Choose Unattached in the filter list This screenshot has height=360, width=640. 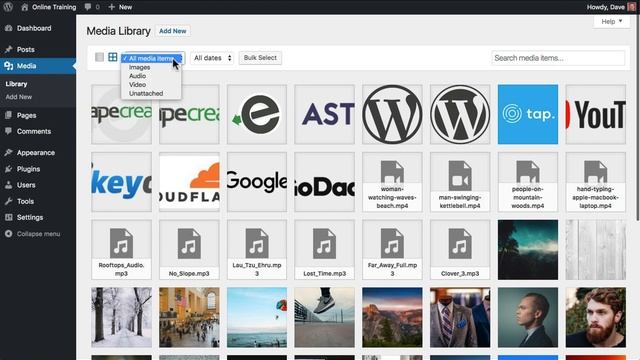tap(151, 93)
